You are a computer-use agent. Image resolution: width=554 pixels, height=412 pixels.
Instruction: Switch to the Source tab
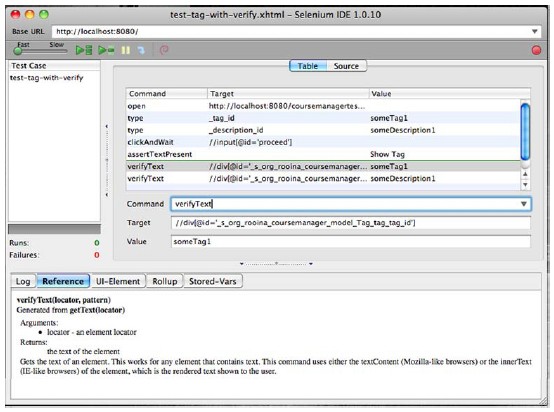346,66
